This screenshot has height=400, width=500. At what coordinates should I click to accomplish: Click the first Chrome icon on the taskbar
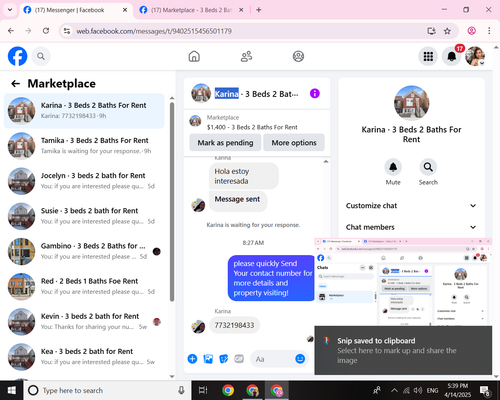coord(228,390)
